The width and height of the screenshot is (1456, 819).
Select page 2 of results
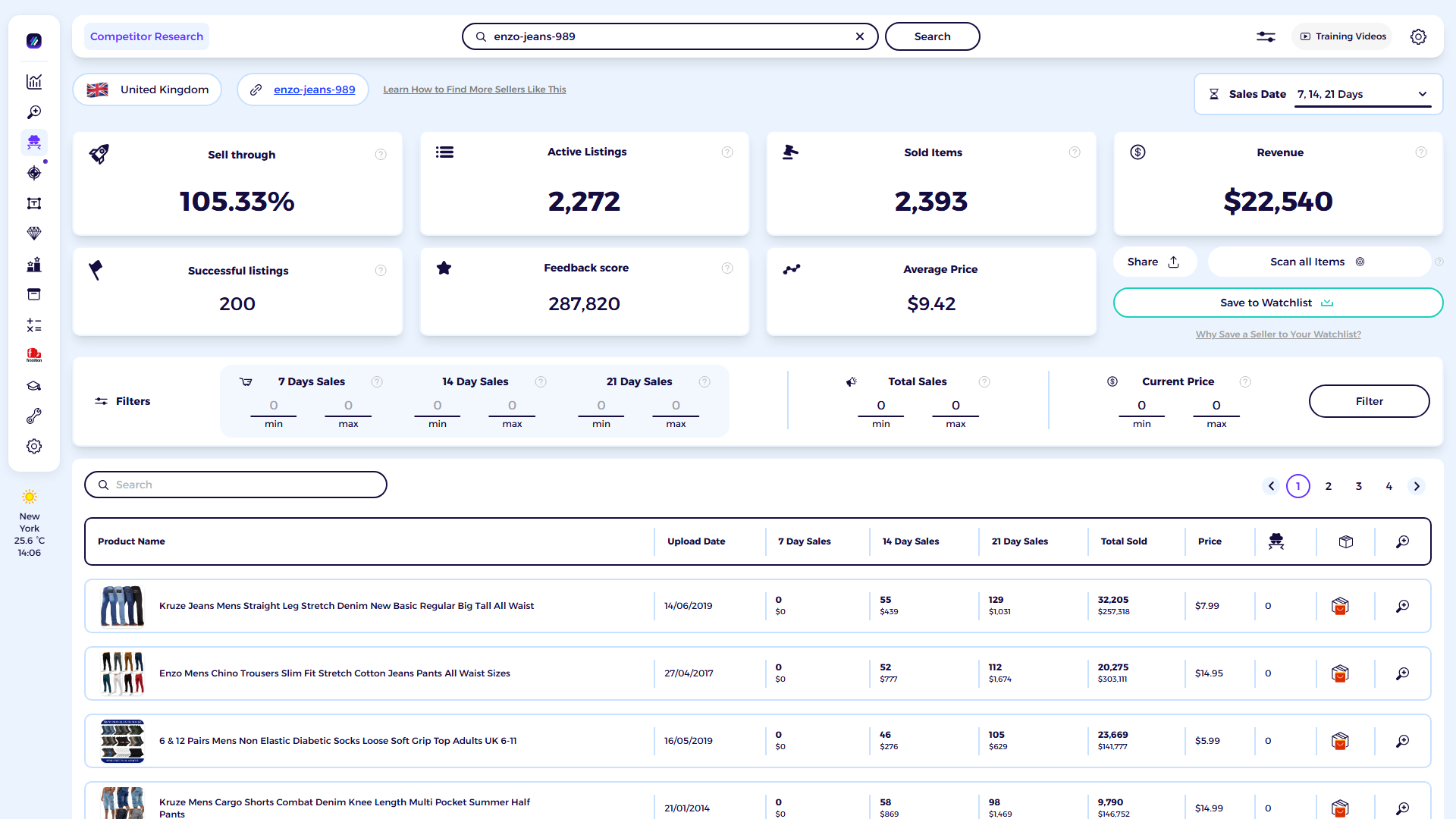1329,486
